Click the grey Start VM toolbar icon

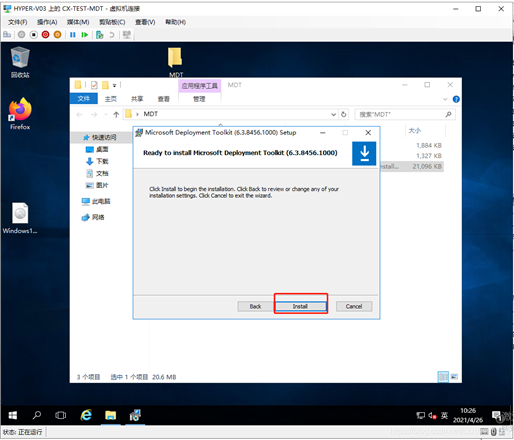(21, 34)
